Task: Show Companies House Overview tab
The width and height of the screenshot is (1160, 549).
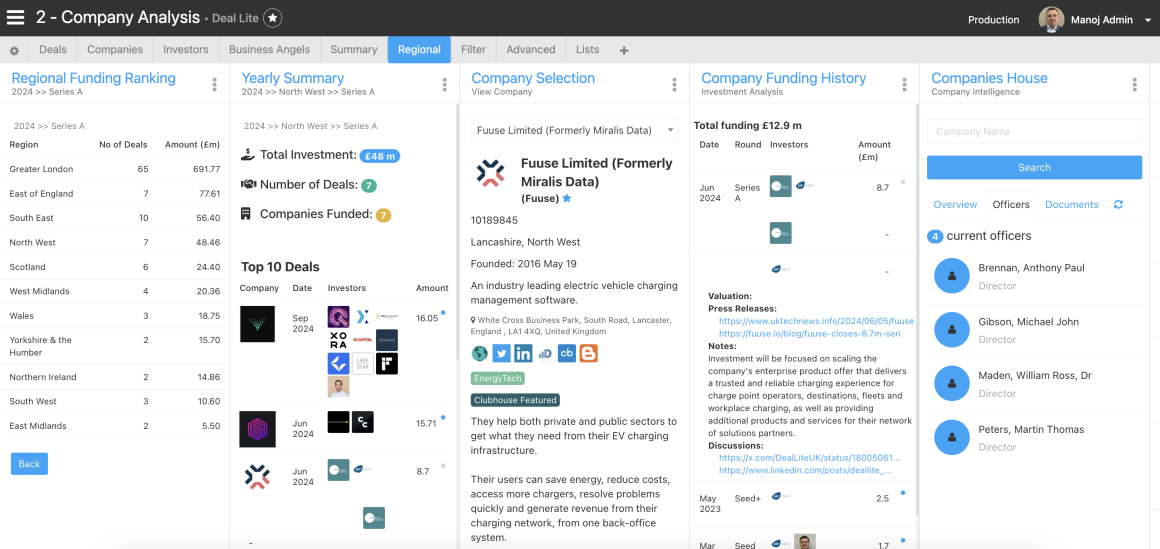Action: tap(955, 204)
